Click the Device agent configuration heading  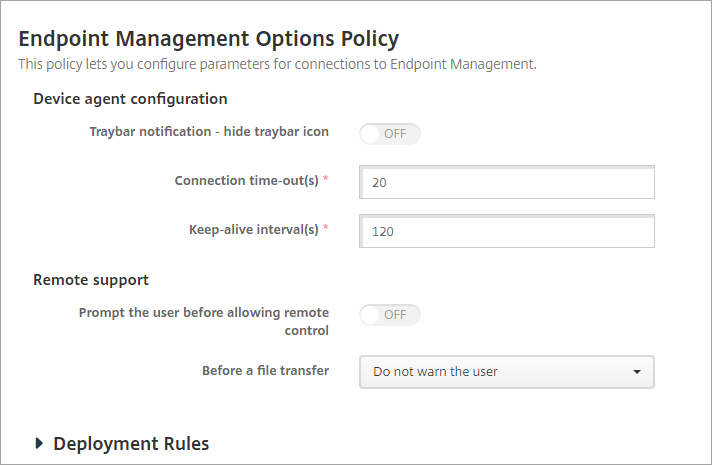tap(130, 99)
